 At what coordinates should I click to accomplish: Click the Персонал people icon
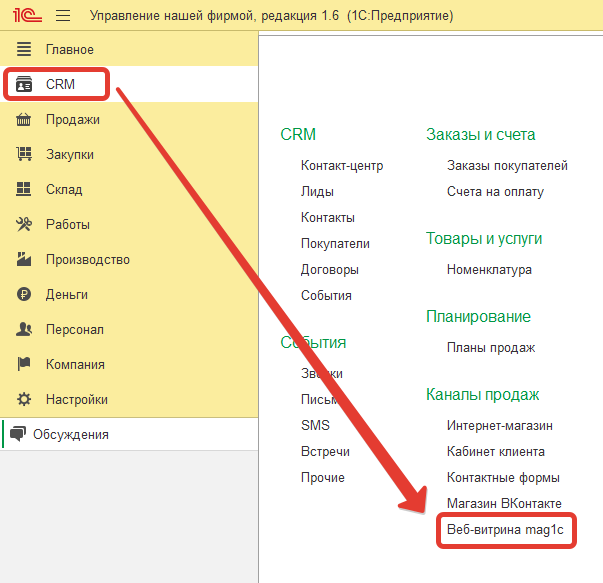point(24,330)
